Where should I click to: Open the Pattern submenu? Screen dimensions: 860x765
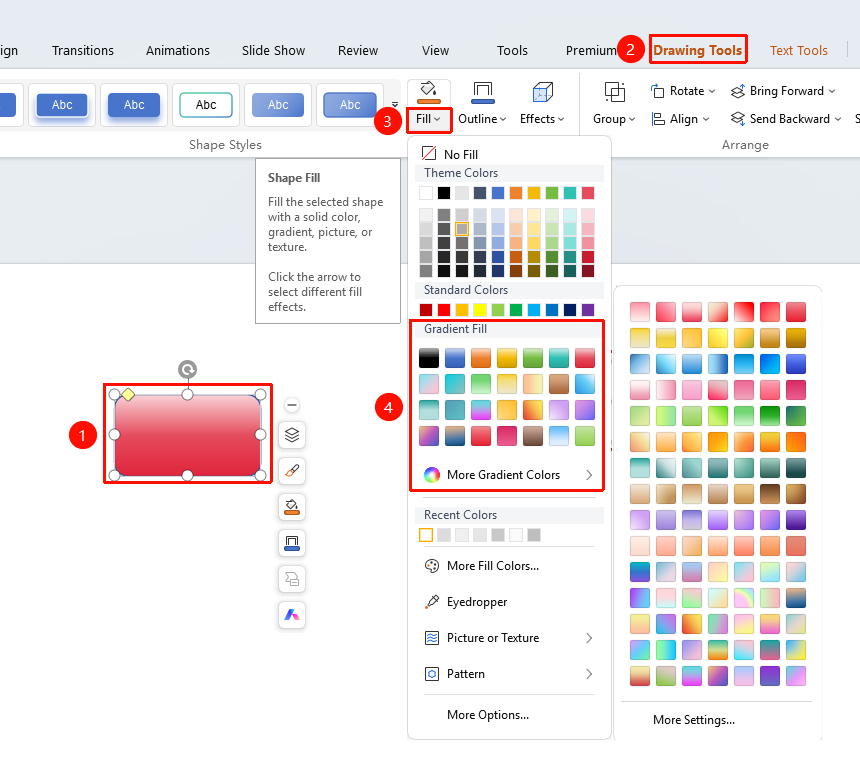(509, 674)
